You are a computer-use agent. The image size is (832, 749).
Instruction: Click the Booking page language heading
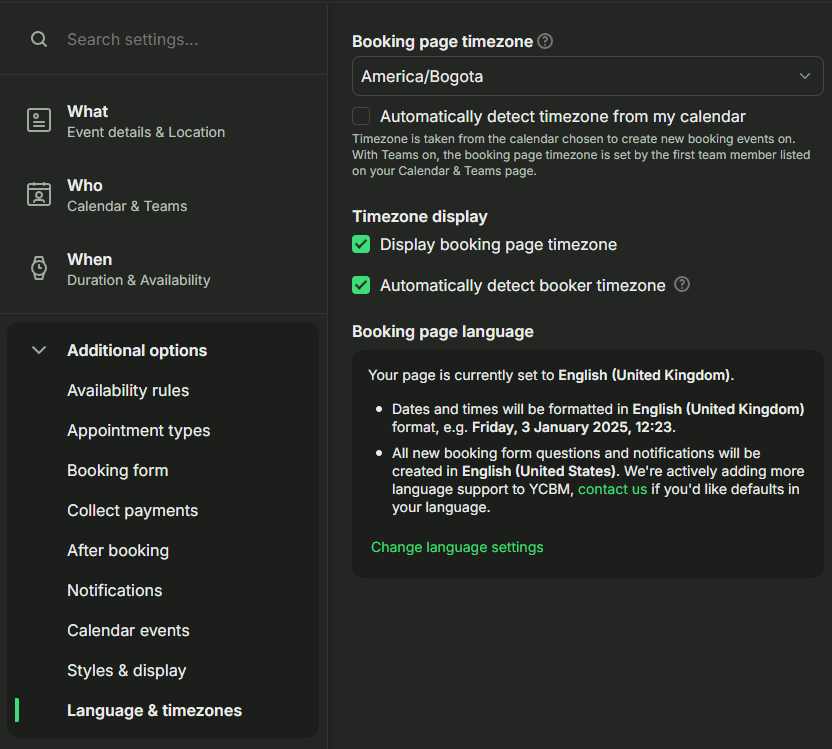tap(443, 332)
